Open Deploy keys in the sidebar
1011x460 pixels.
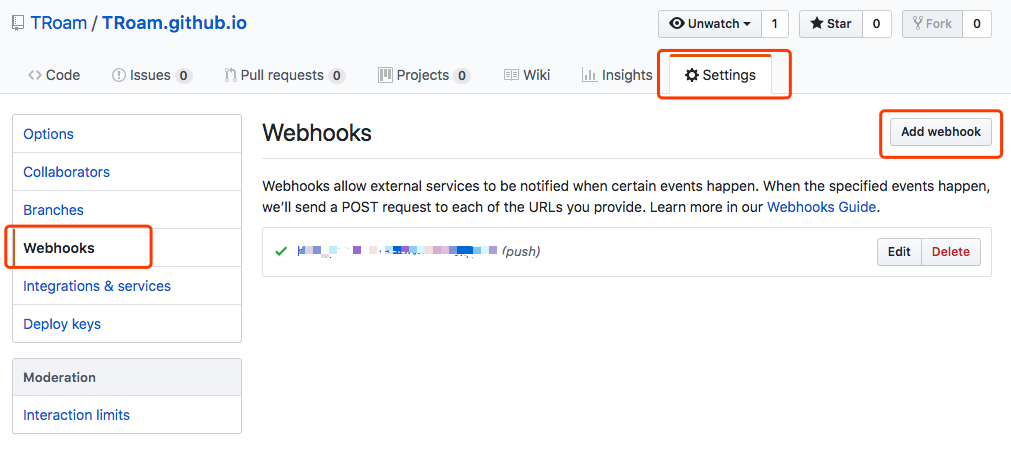(127, 324)
